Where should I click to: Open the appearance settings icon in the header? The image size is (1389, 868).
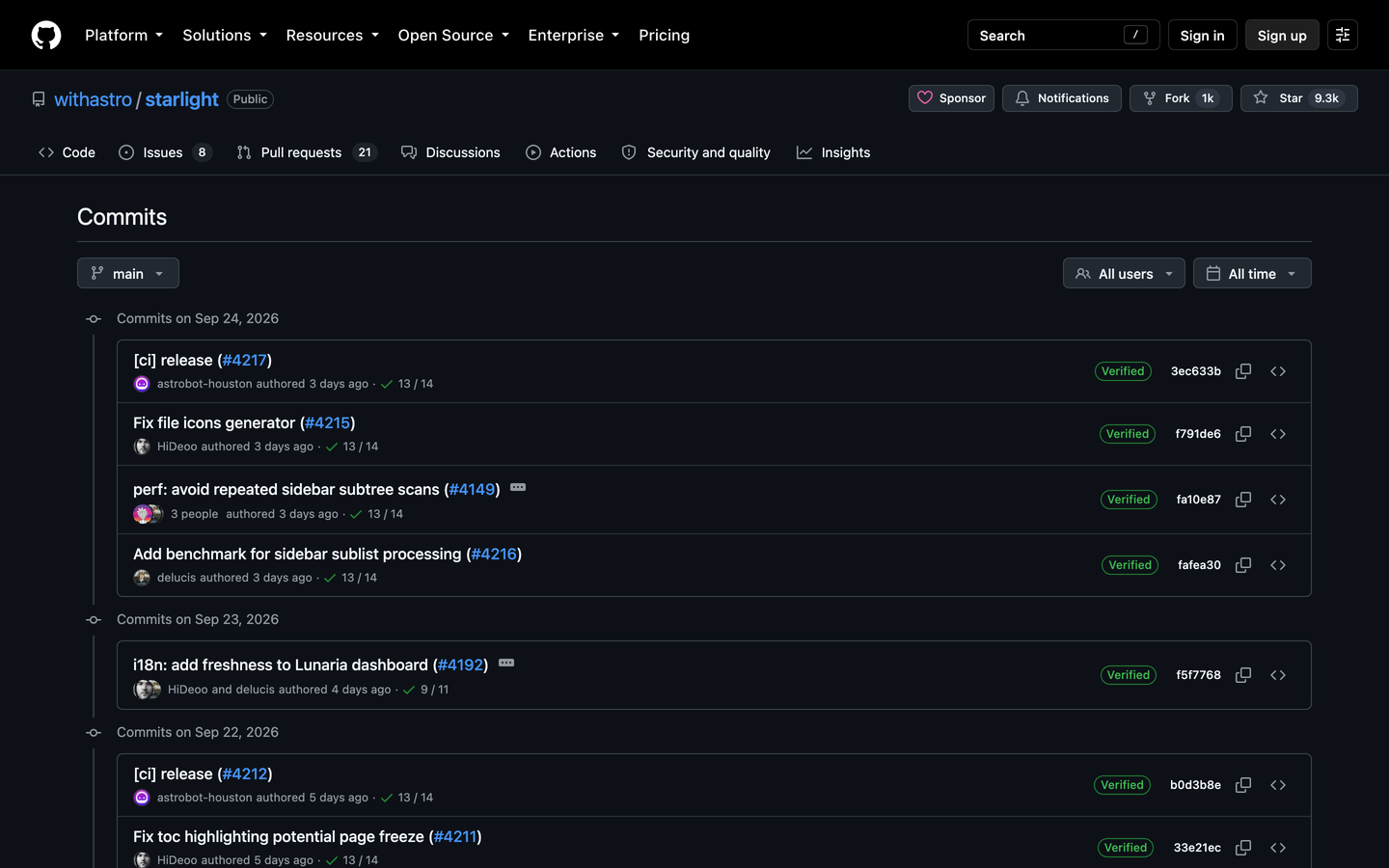pos(1343,35)
